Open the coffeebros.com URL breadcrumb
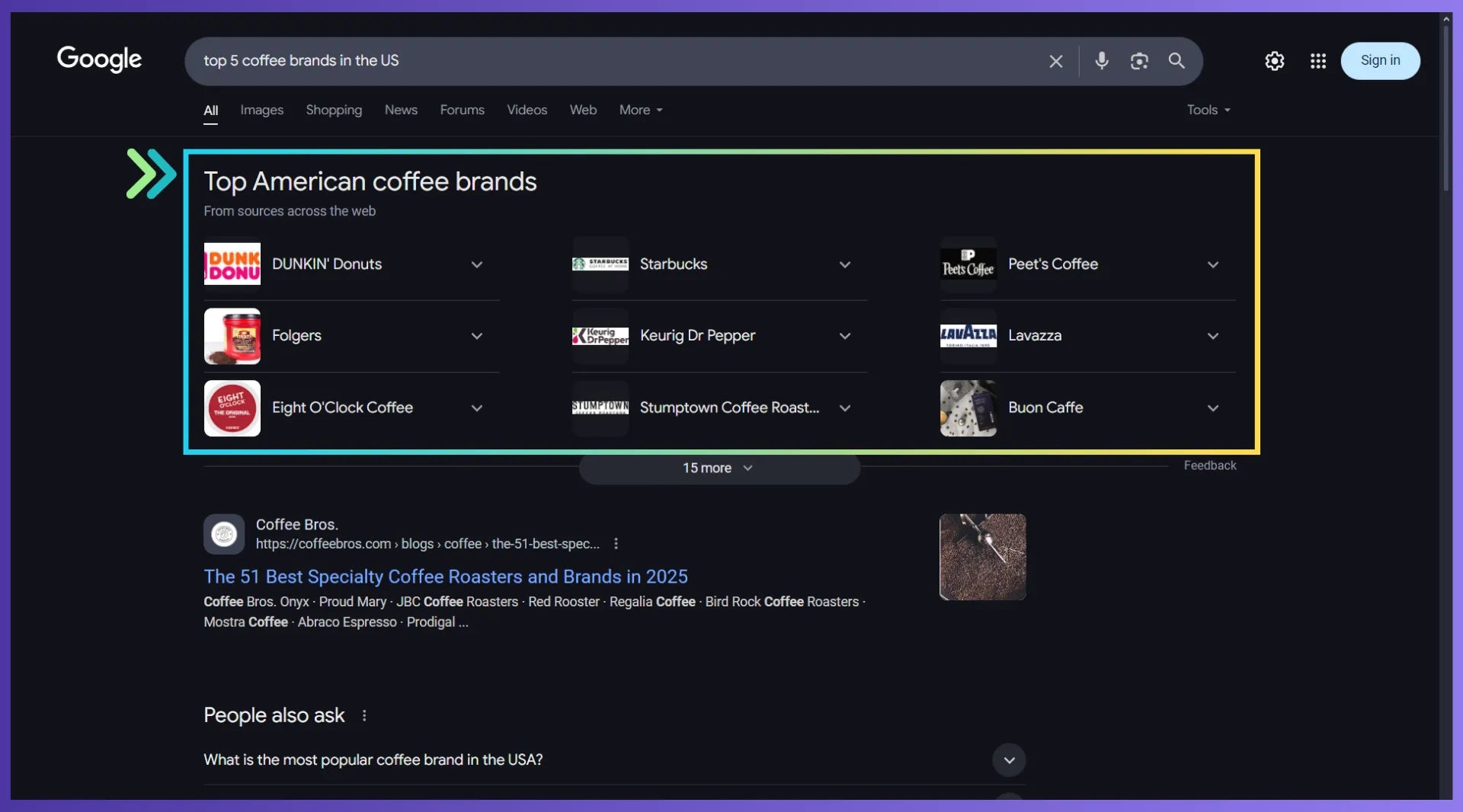This screenshot has height=812, width=1463. [427, 544]
